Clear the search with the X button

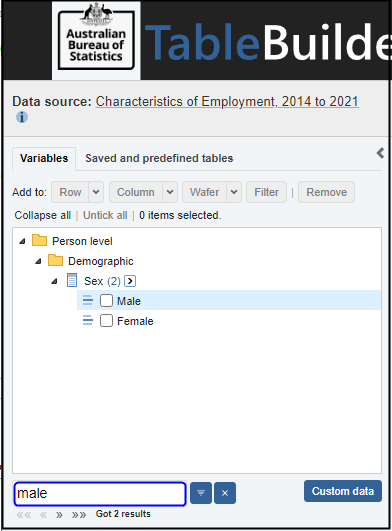point(225,493)
